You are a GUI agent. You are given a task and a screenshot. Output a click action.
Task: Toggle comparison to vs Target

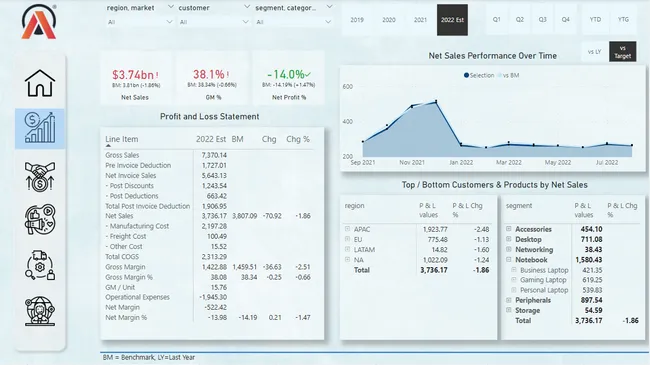(623, 52)
